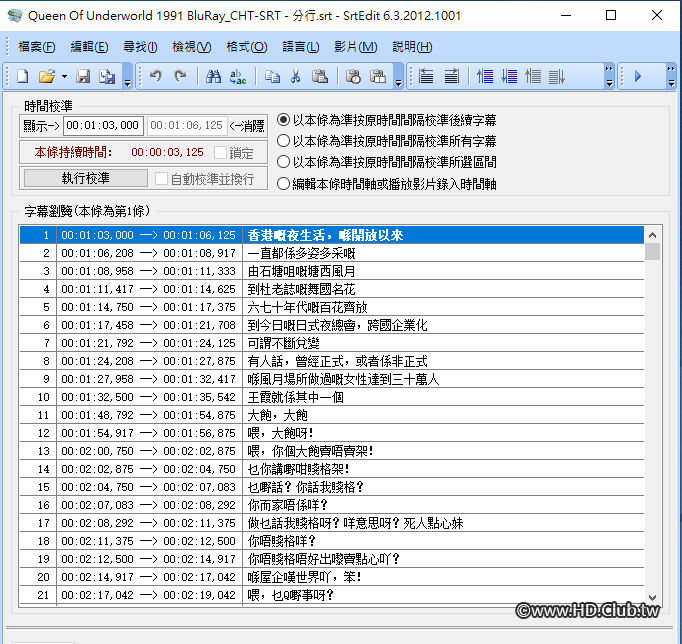Open the 檢視(V) menu
This screenshot has height=644, width=682.
[x=191, y=47]
